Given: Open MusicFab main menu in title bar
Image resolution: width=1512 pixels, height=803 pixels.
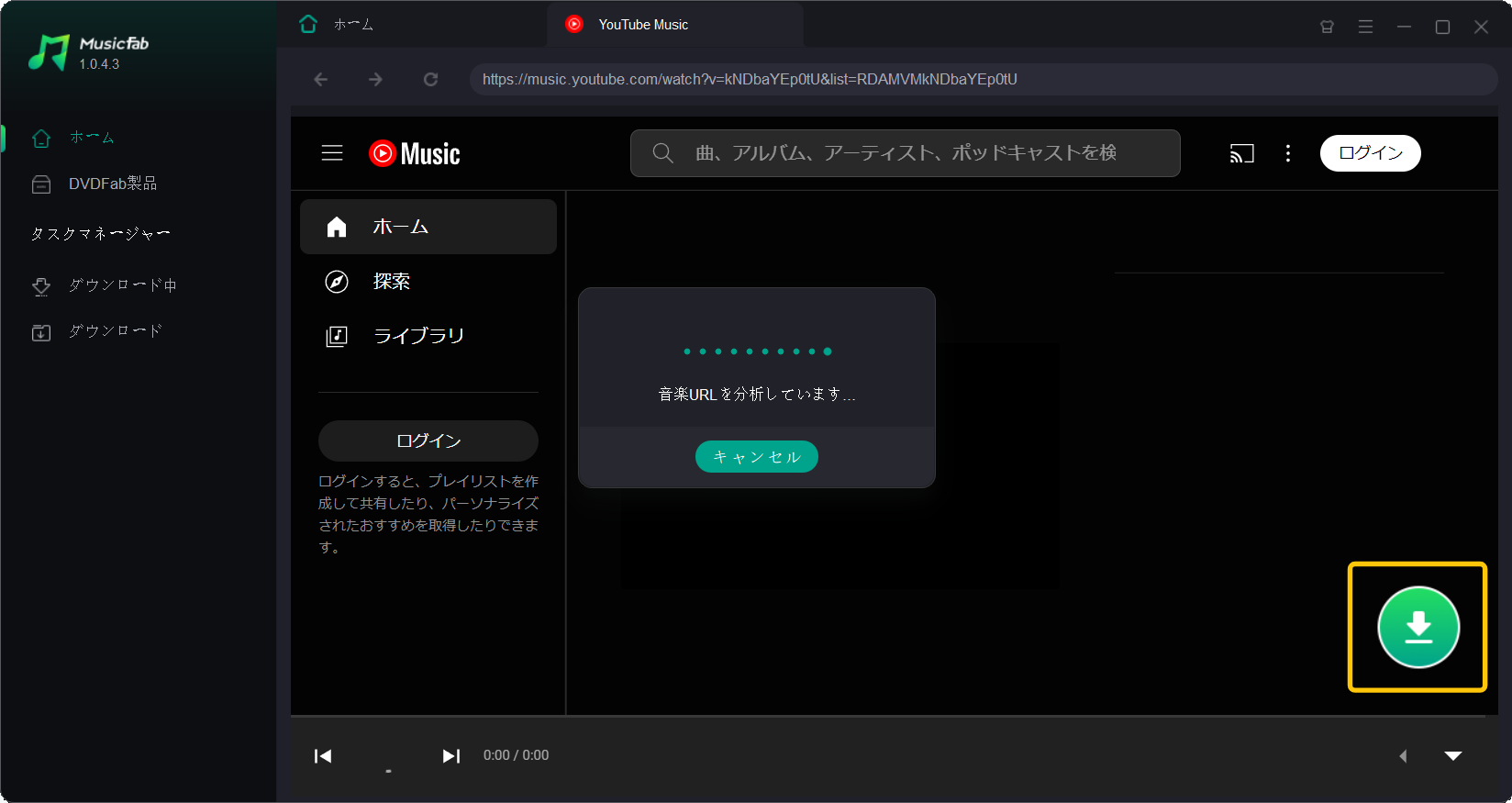Looking at the screenshot, I should 1365,27.
